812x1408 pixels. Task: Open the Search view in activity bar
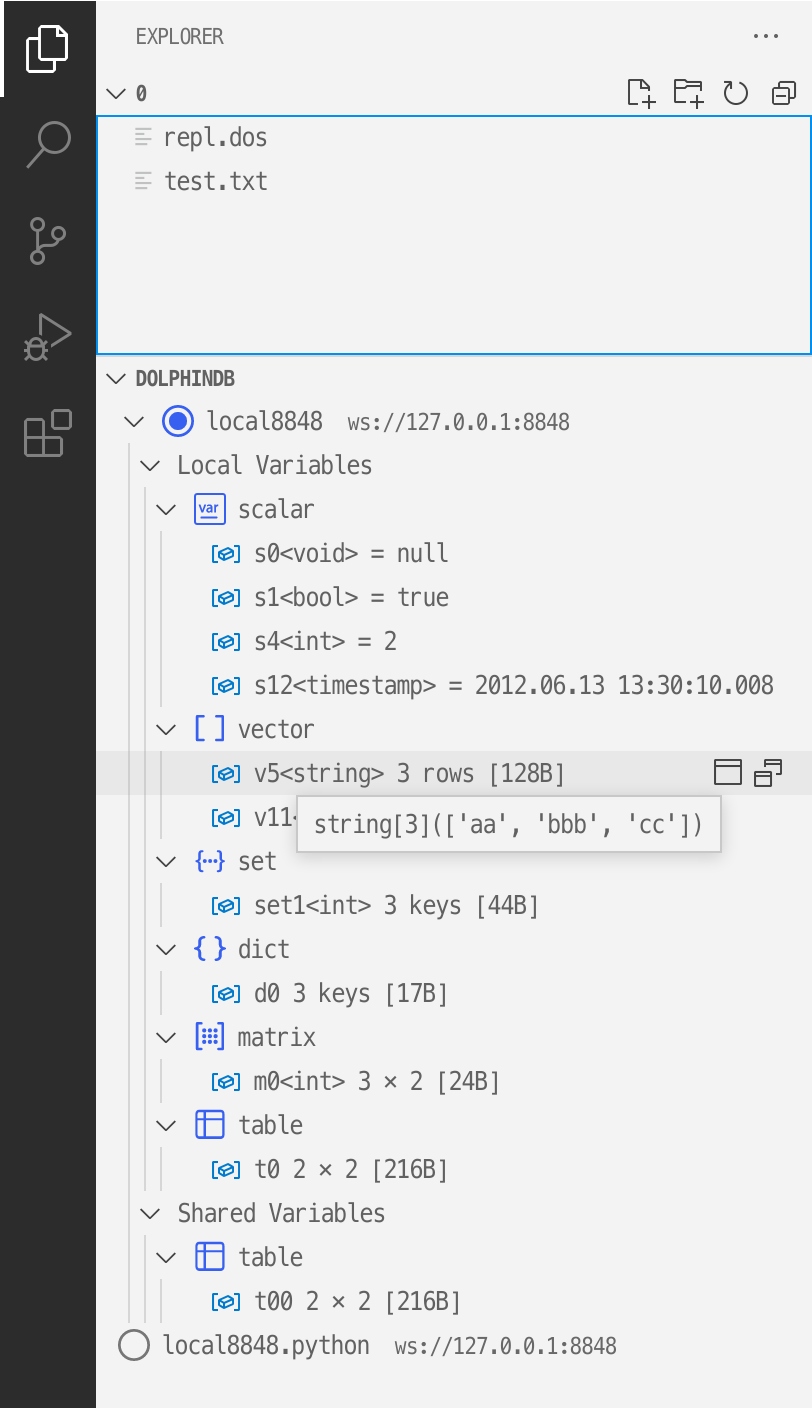48,144
